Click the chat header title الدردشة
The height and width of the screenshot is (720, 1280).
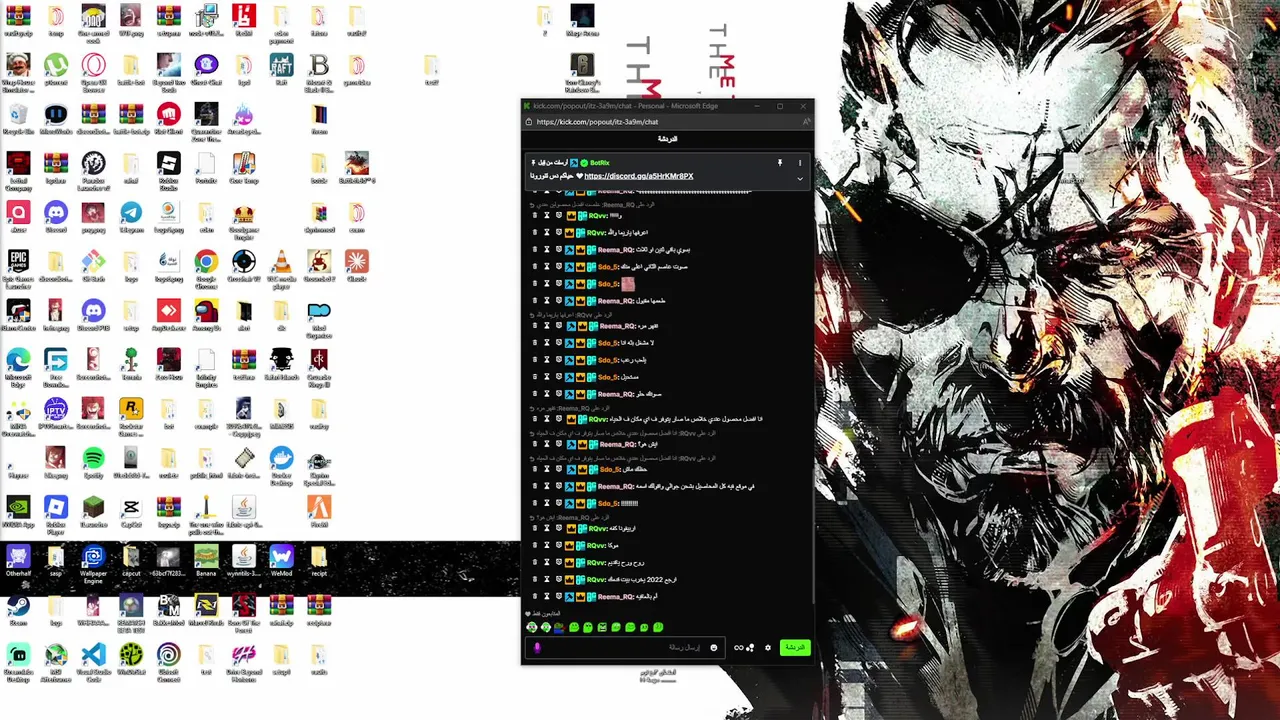(x=667, y=139)
